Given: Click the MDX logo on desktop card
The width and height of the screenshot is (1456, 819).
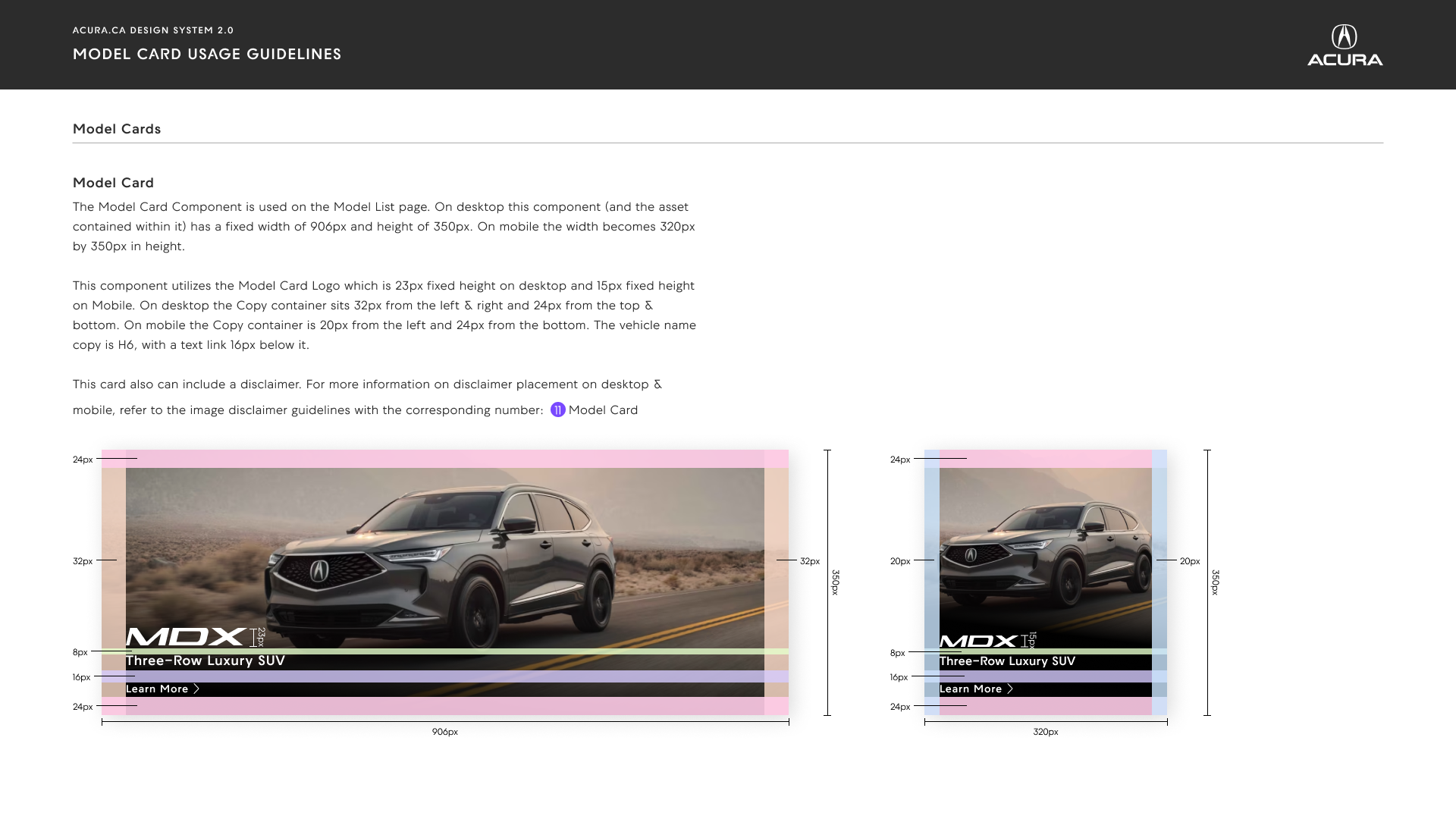Looking at the screenshot, I should coord(186,637).
